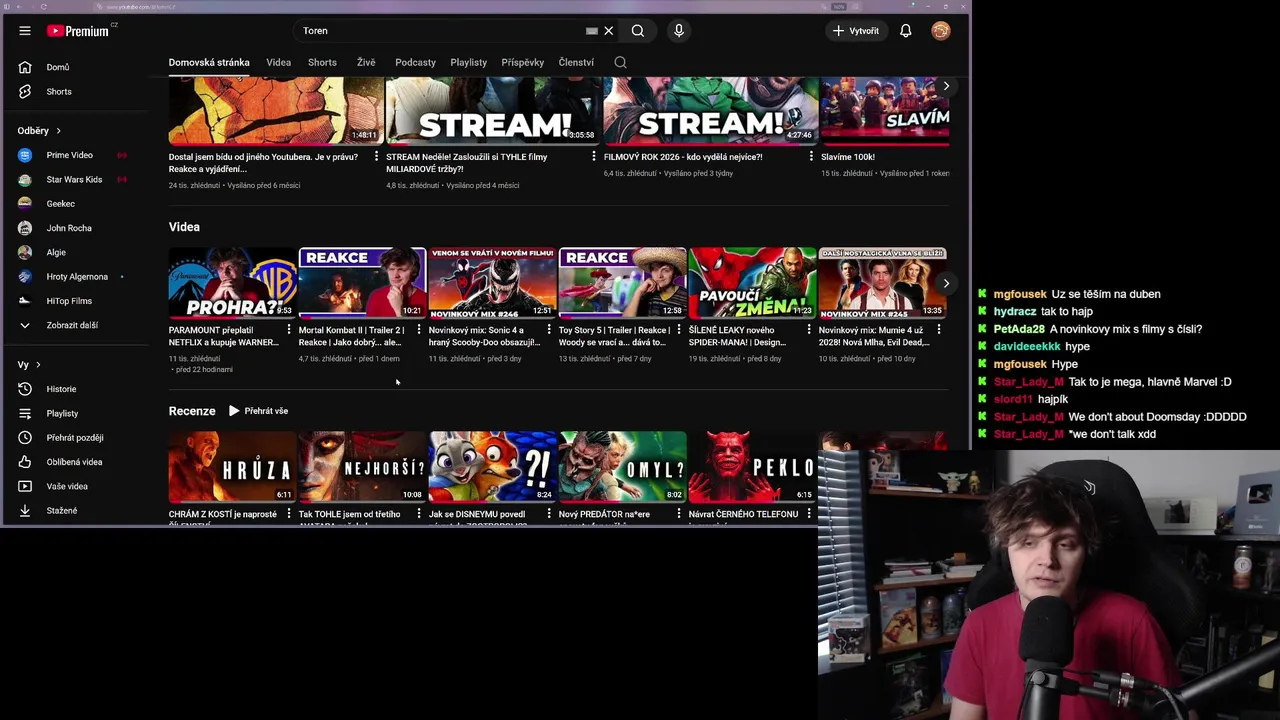The width and height of the screenshot is (1280, 720).
Task: Advance the Videa row with arrow
Action: [x=946, y=283]
